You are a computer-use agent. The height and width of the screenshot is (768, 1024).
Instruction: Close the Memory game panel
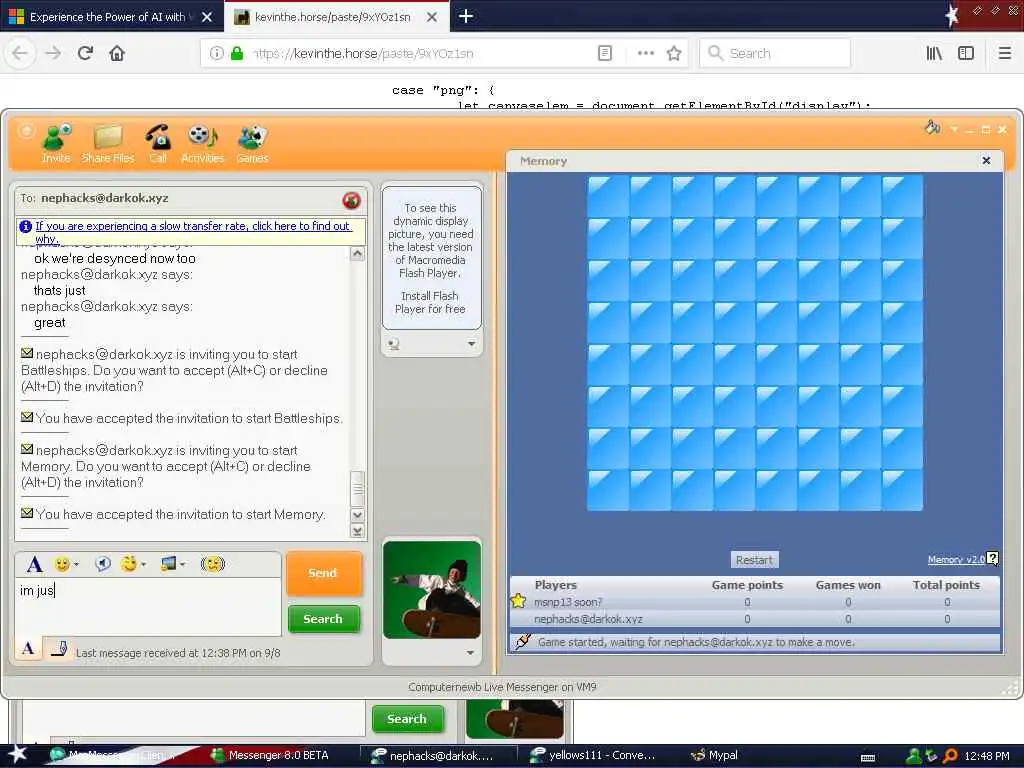point(986,161)
